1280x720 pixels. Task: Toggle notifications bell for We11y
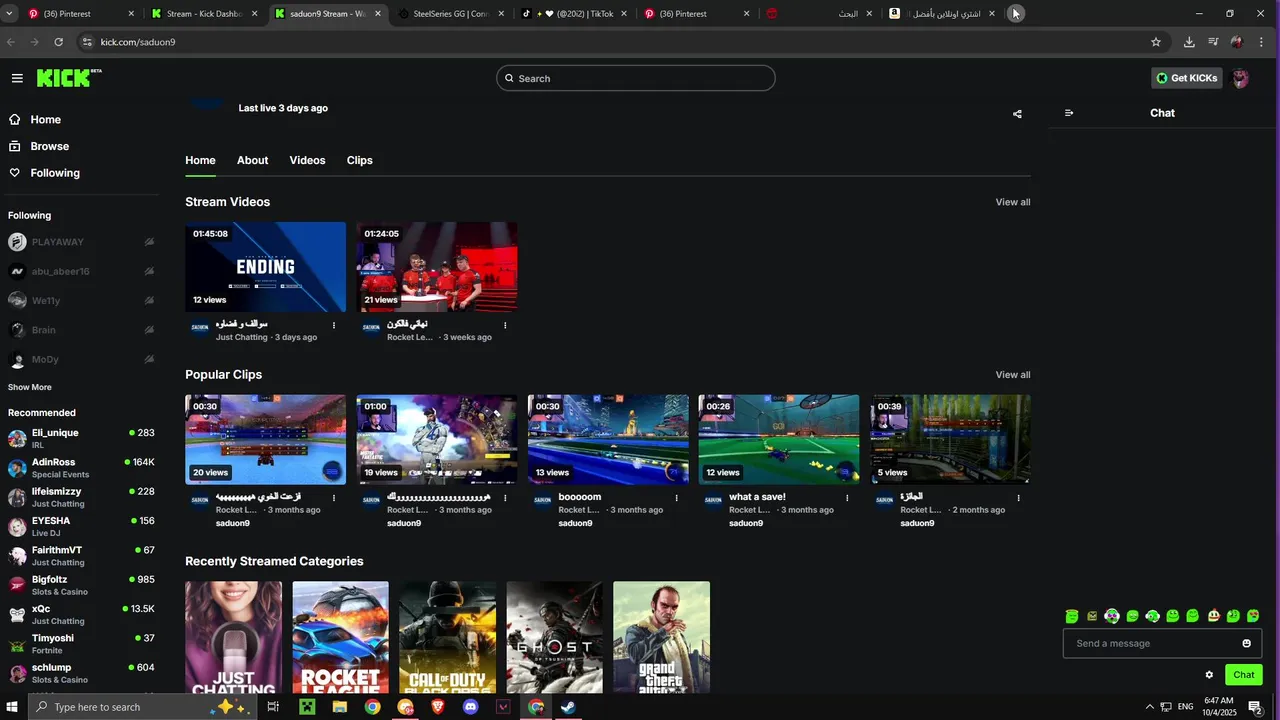pyautogui.click(x=149, y=300)
